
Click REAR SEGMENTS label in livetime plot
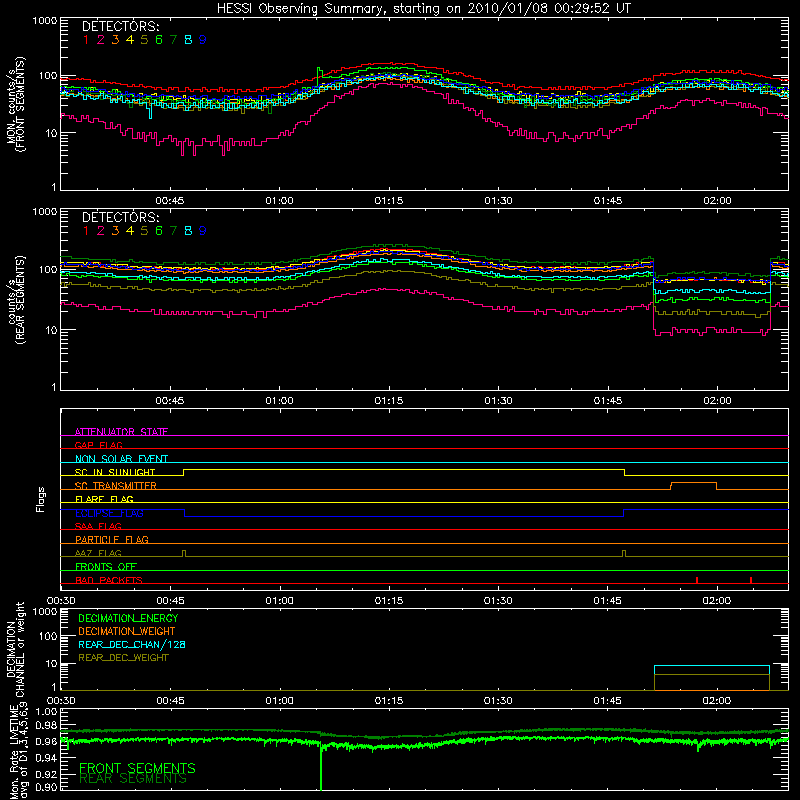(x=133, y=779)
